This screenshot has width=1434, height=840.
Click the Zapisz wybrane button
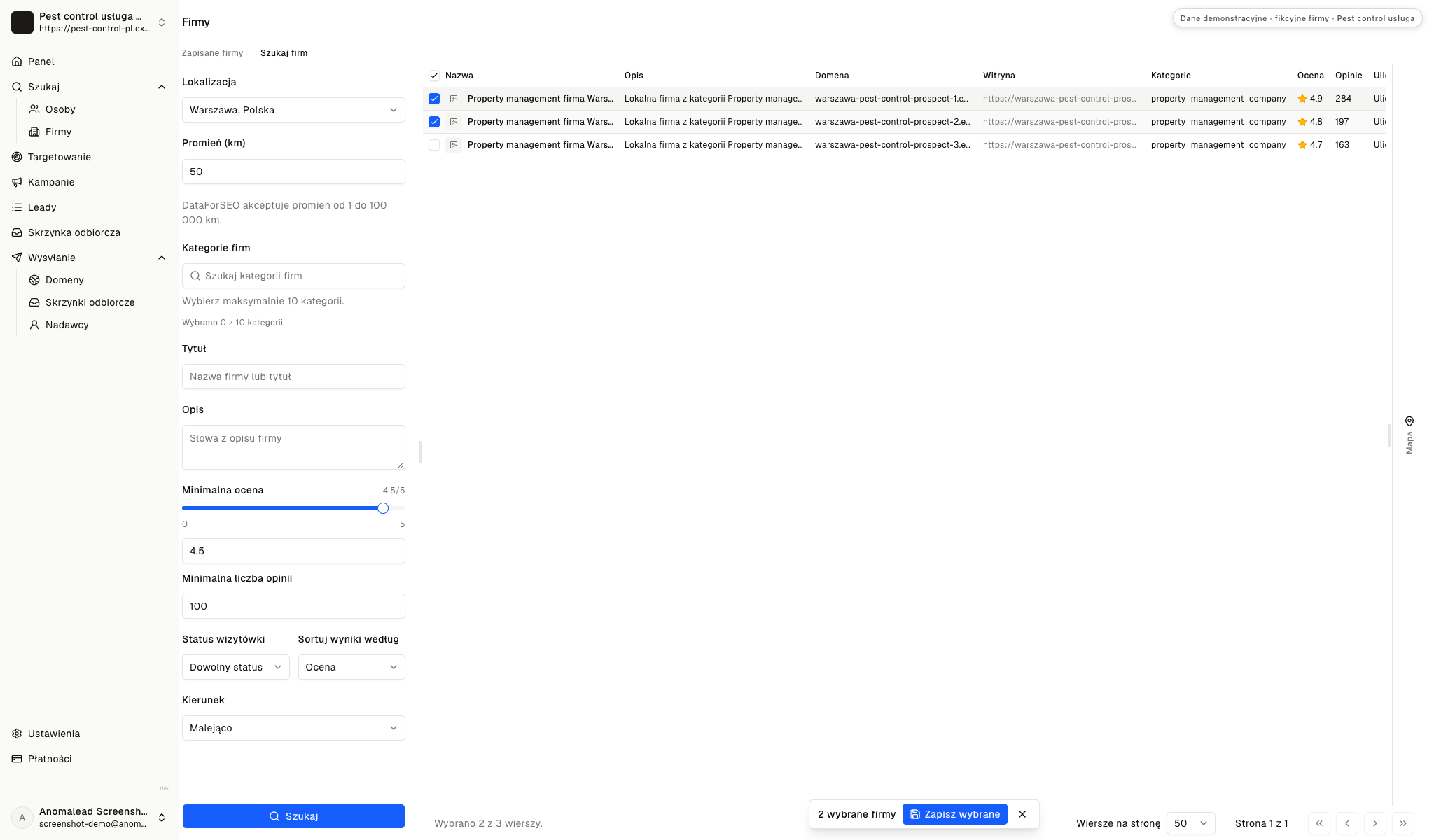(x=955, y=814)
